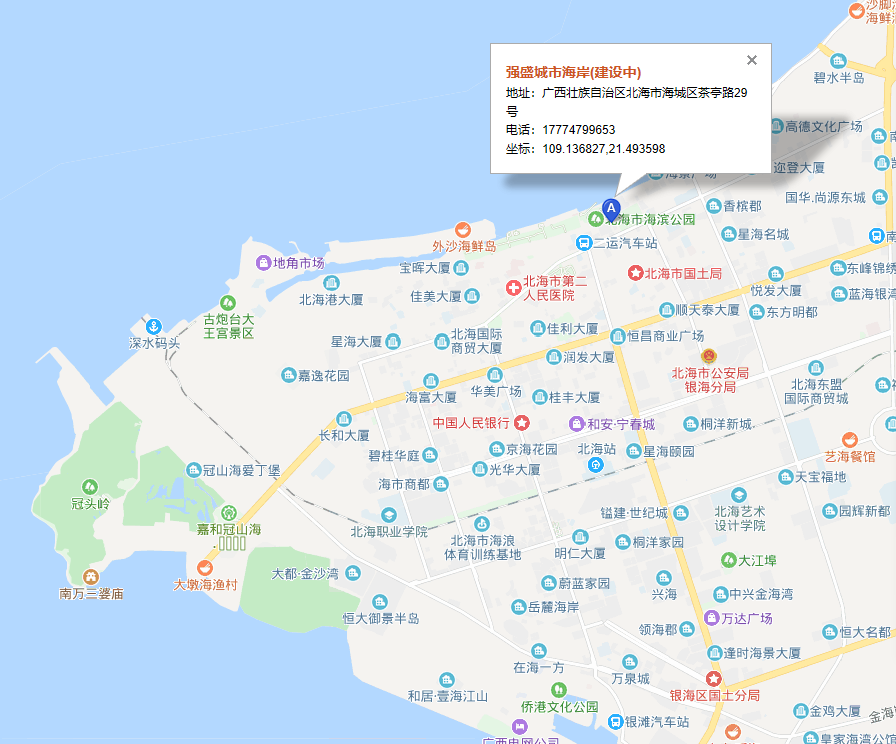The height and width of the screenshot is (744, 896).
Task: Click the phone number 17774799653
Action: click(x=579, y=130)
